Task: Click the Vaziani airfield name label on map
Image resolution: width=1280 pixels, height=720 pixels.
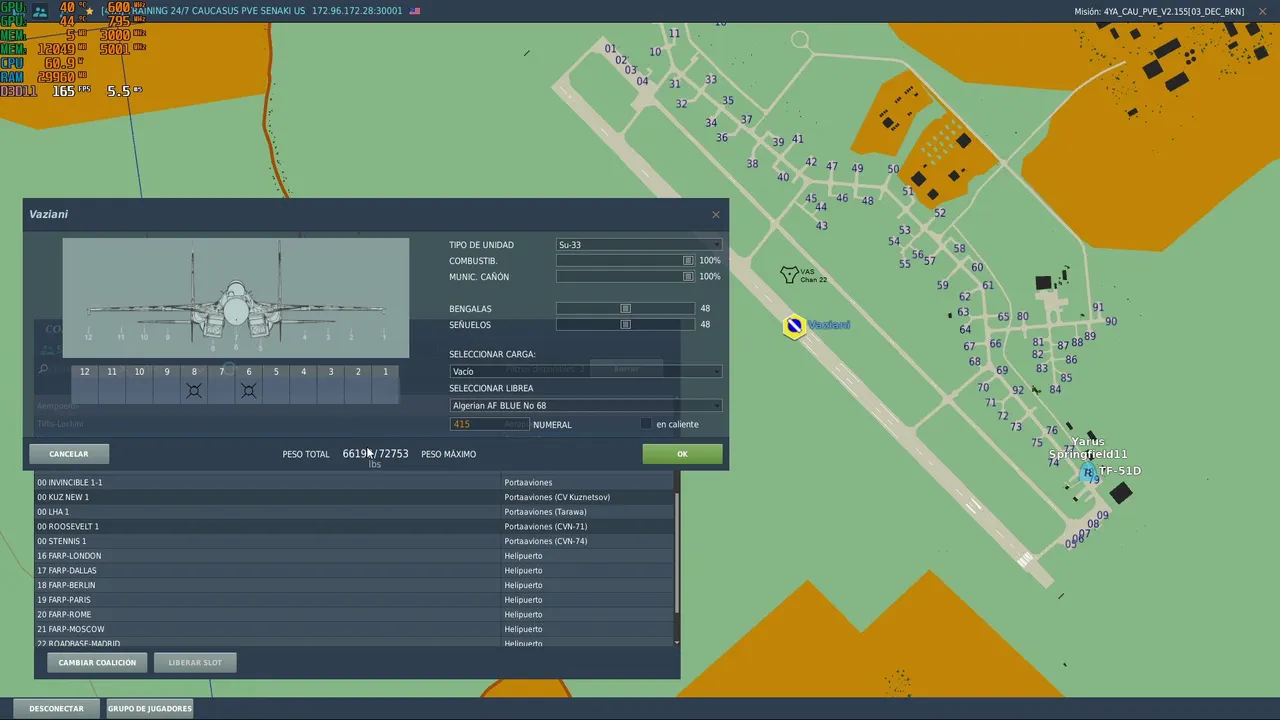Action: click(829, 325)
